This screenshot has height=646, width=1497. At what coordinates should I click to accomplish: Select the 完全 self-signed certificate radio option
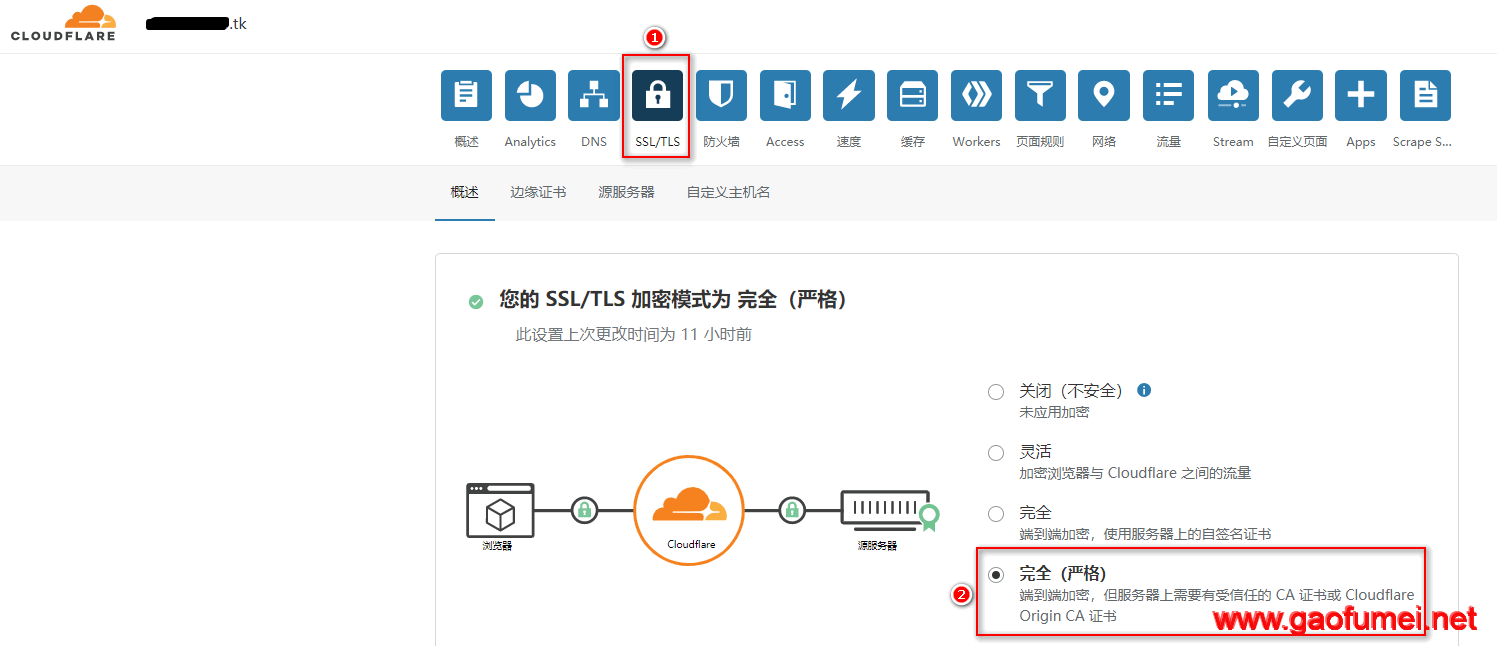click(996, 514)
